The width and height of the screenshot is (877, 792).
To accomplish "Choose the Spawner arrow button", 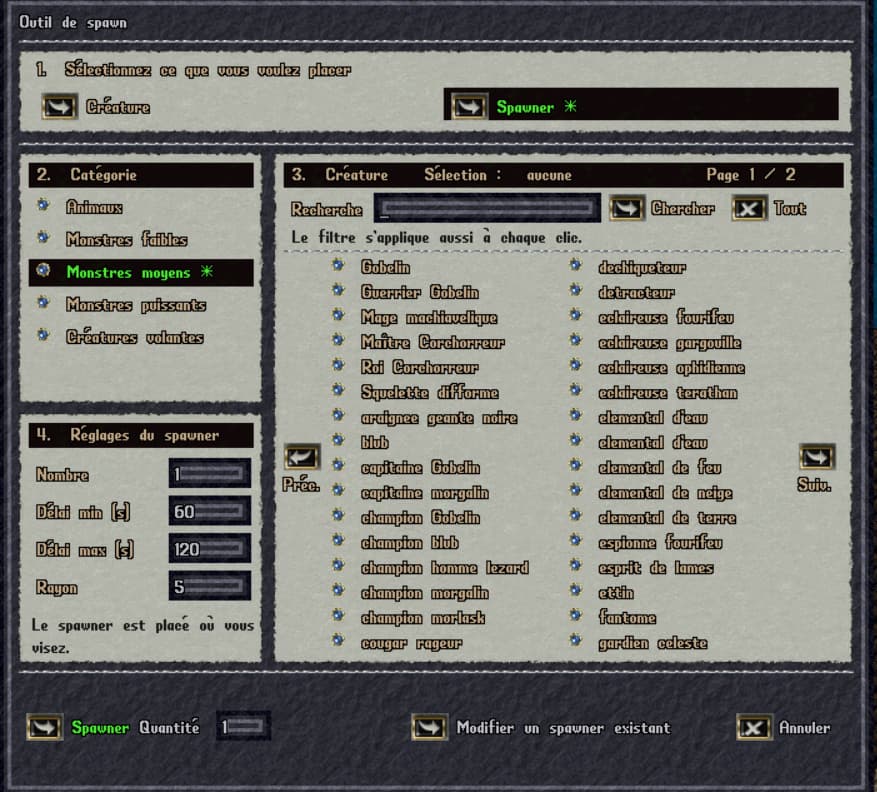I will pyautogui.click(x=469, y=106).
